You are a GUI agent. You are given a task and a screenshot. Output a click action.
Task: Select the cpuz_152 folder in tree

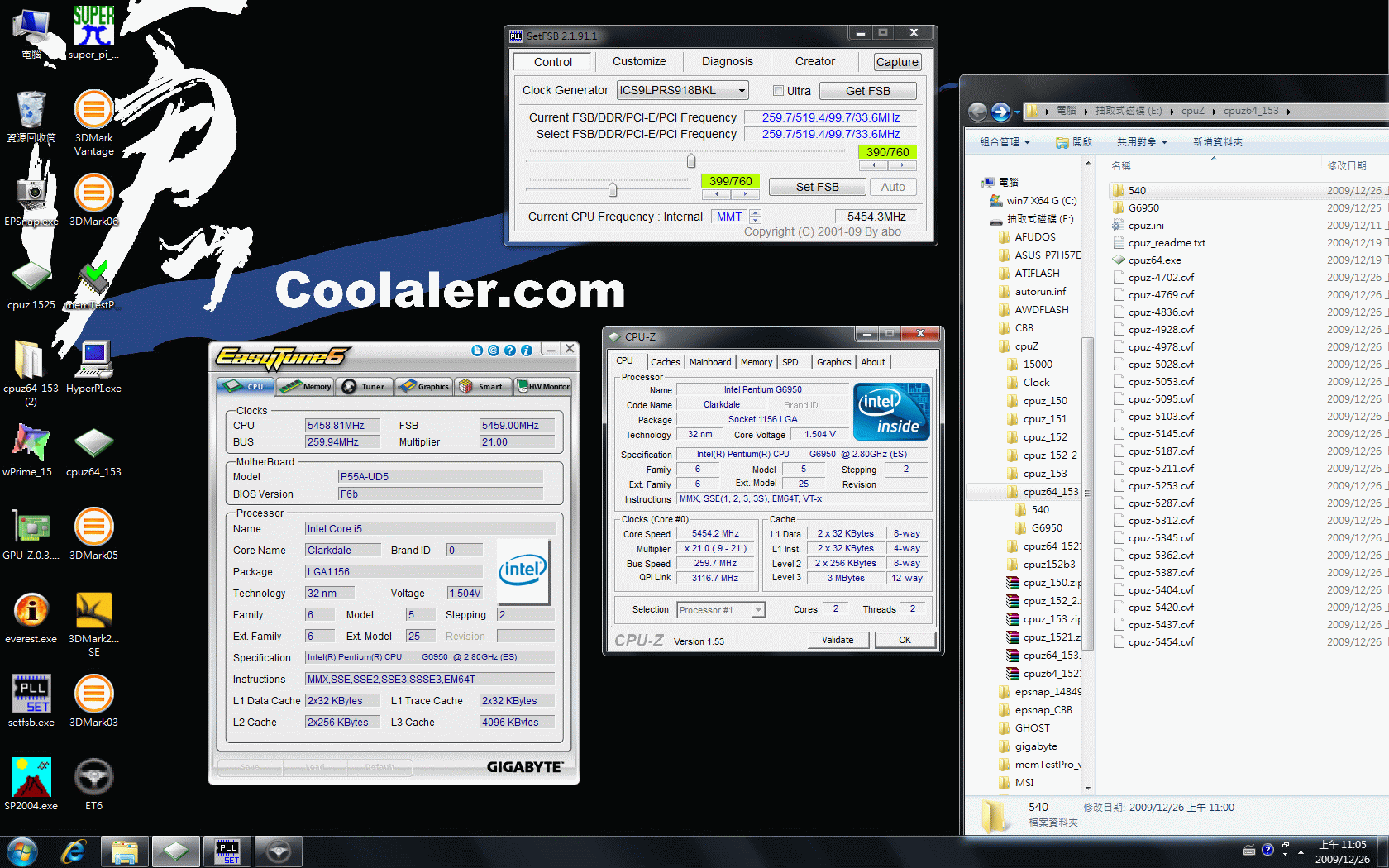pos(1045,437)
